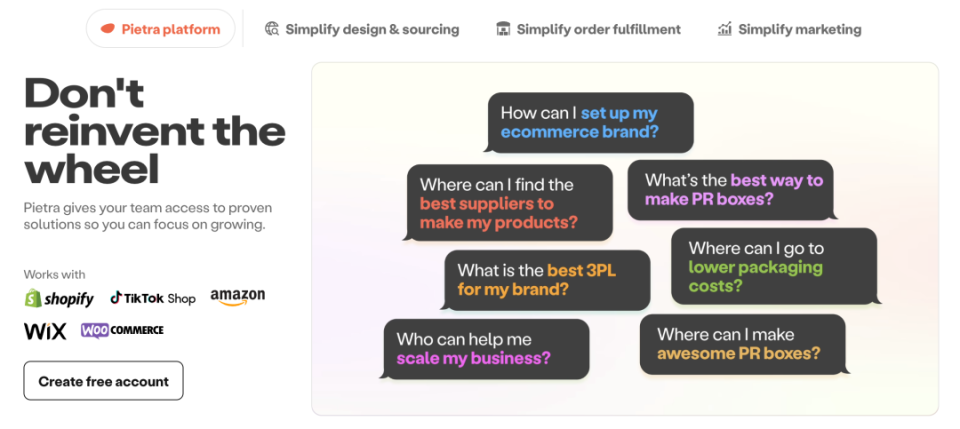The height and width of the screenshot is (429, 960).
Task: Open the Simplify order fulfillment tab
Action: pyautogui.click(x=589, y=29)
